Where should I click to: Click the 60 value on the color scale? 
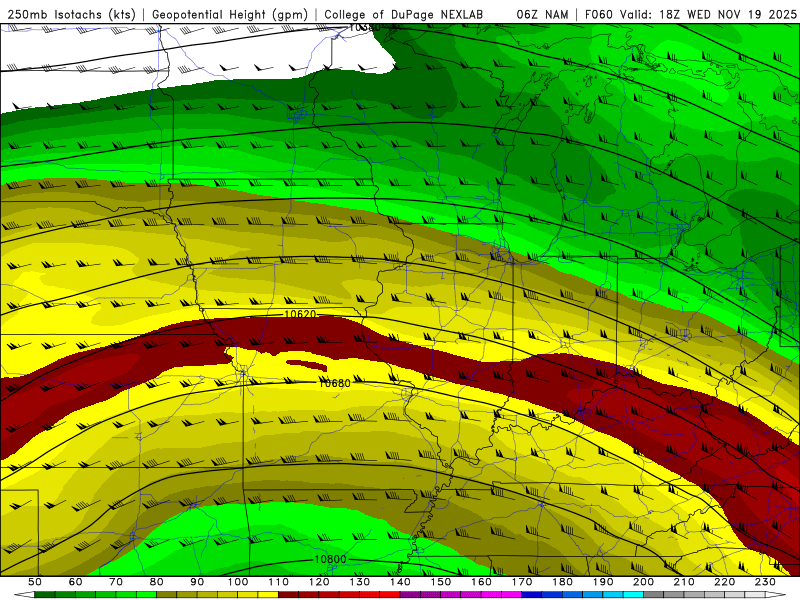tap(75, 582)
